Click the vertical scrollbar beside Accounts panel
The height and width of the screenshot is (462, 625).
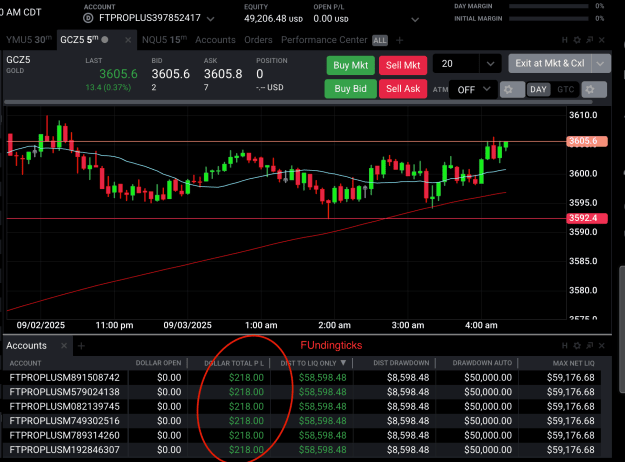[621, 329]
